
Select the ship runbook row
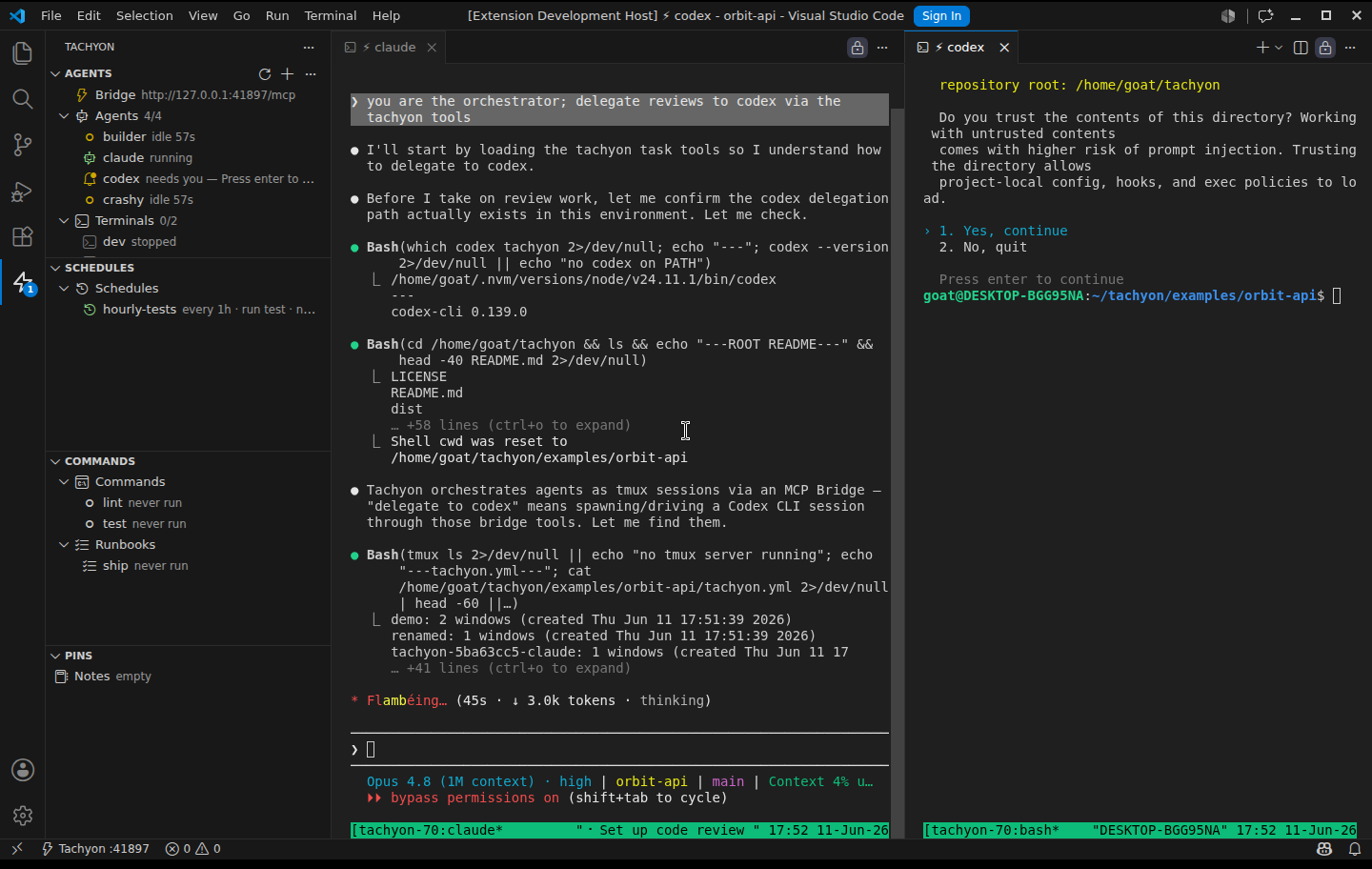tap(189, 566)
